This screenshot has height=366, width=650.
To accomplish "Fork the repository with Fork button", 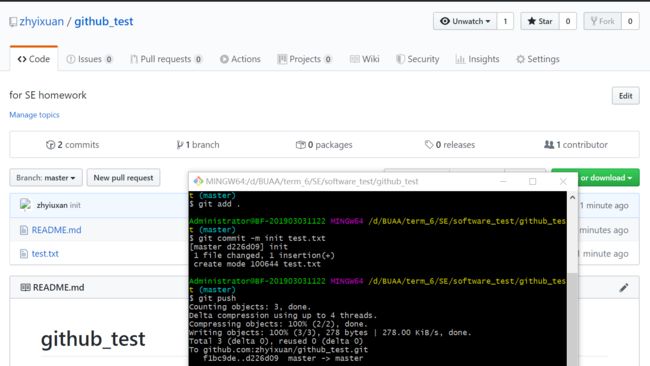I will point(603,21).
